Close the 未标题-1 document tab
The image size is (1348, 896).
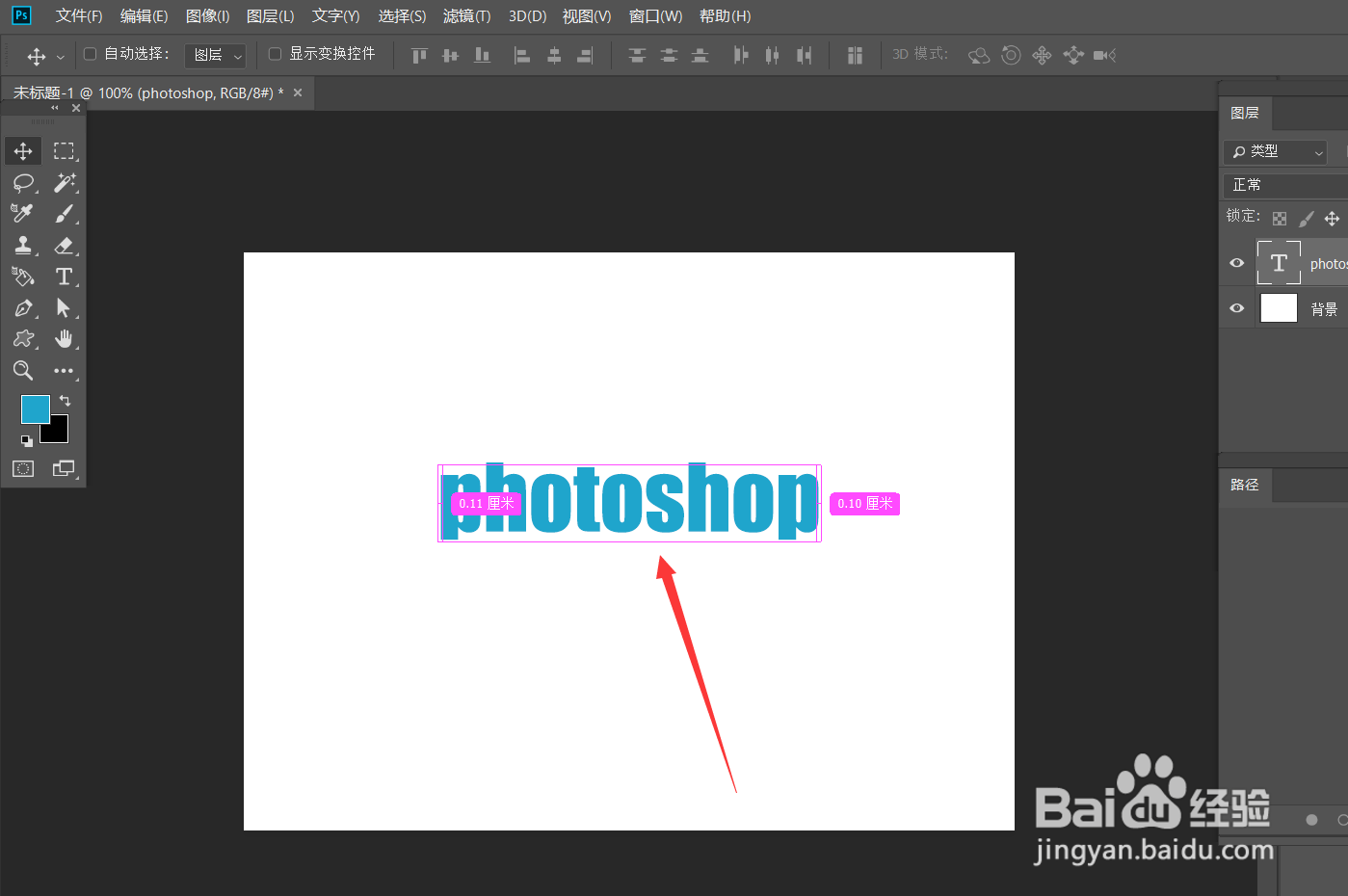(298, 92)
